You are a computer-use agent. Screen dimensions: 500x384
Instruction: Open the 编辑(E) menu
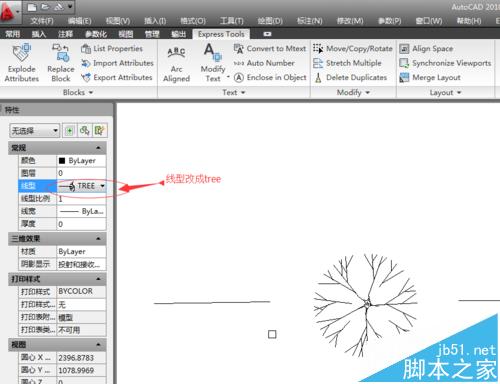click(79, 21)
